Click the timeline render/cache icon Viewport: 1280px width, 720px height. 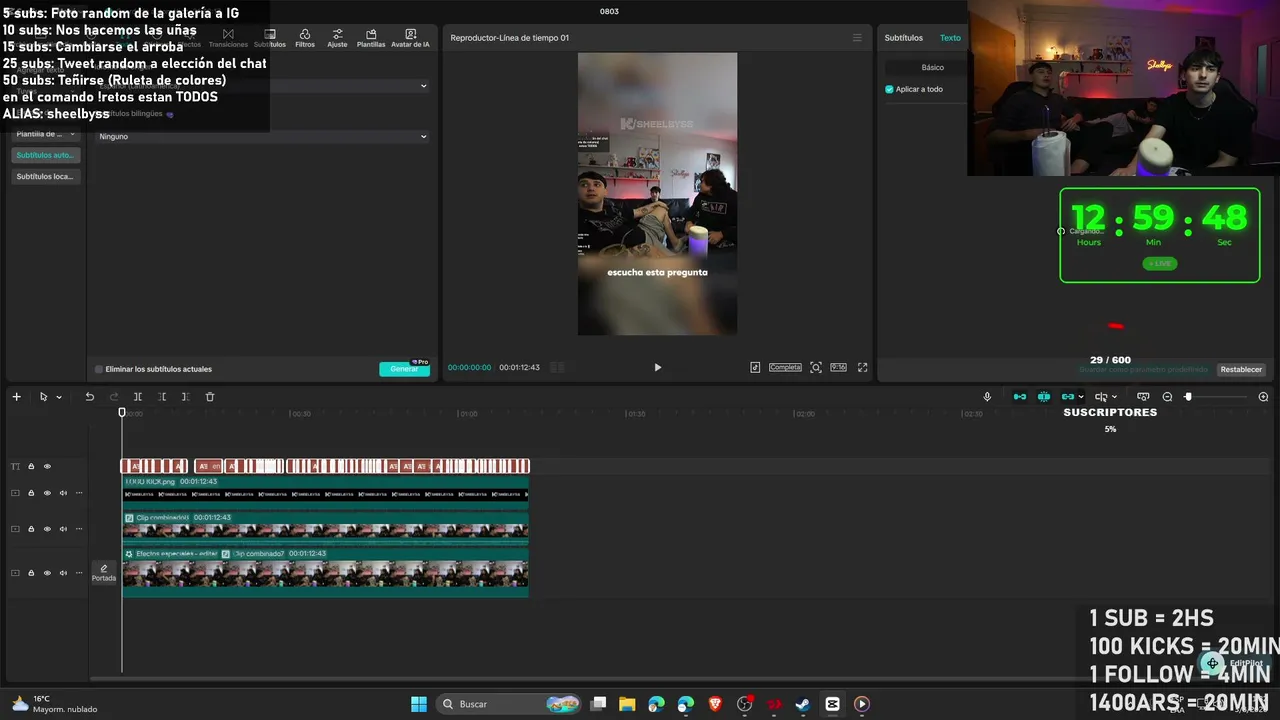1143,397
